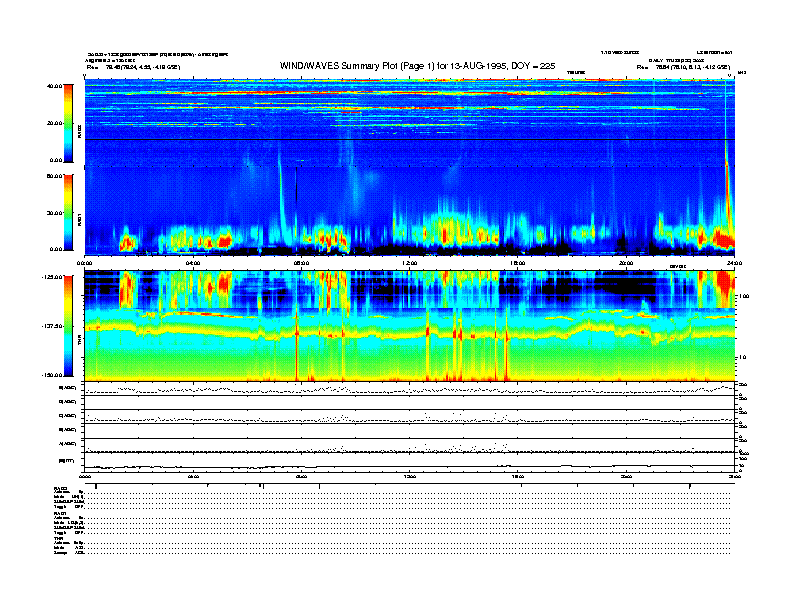This screenshot has height=612, width=792.
Task: Click 12:00 tick label below RAD1 spectrogram
Action: tap(410, 263)
